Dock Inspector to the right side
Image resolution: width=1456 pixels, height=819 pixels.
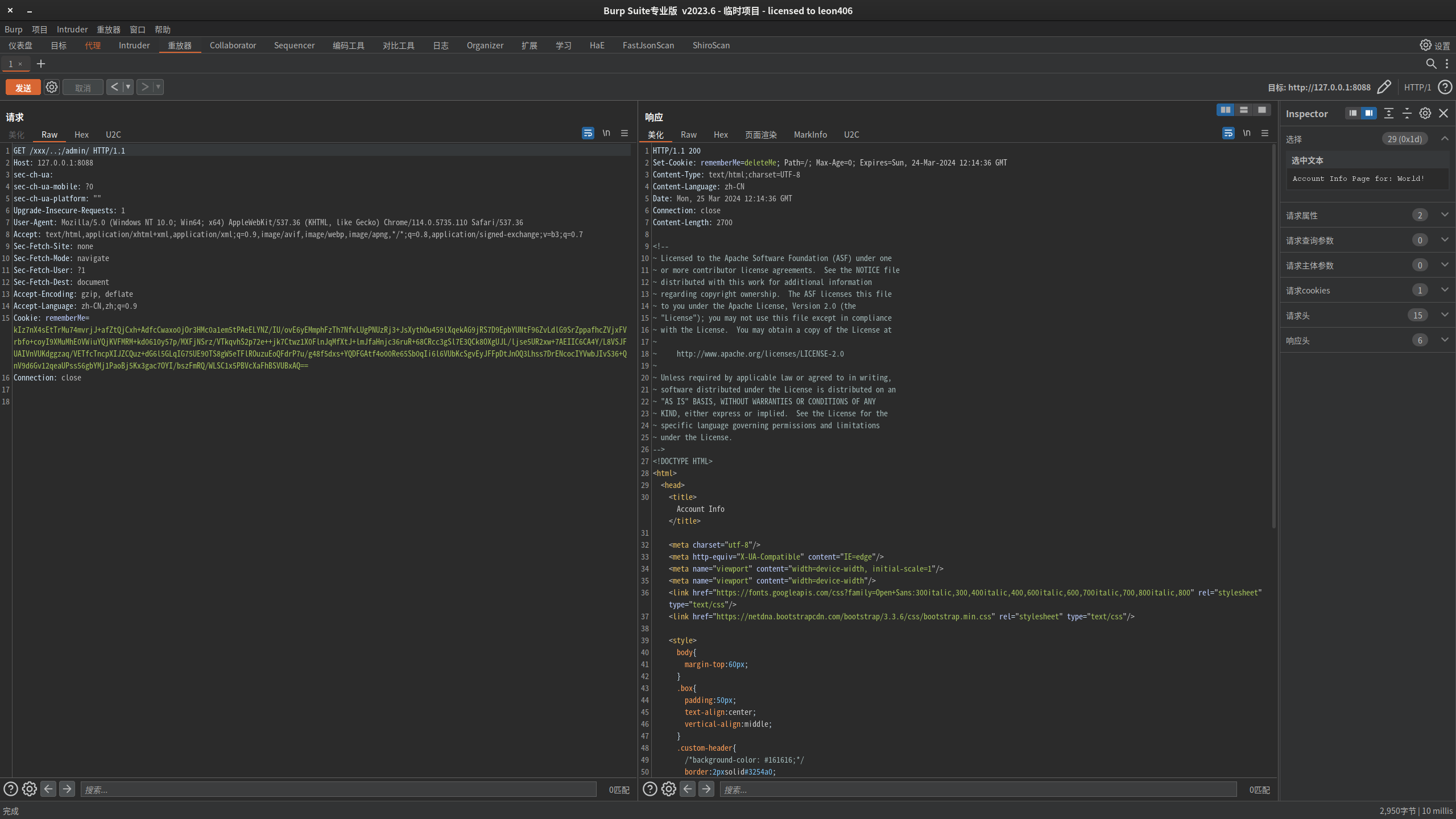tap(1368, 113)
